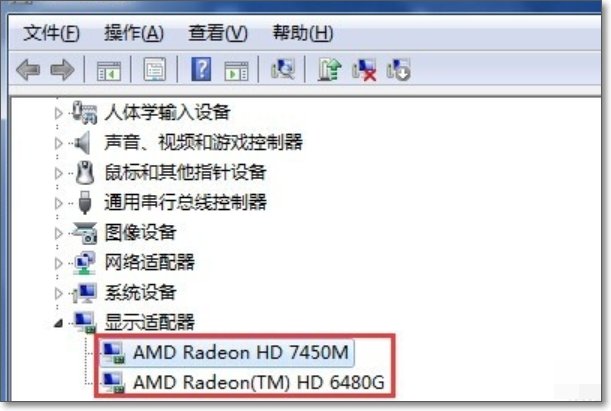
Task: Open the Properties toolbar icon
Action: 155,70
